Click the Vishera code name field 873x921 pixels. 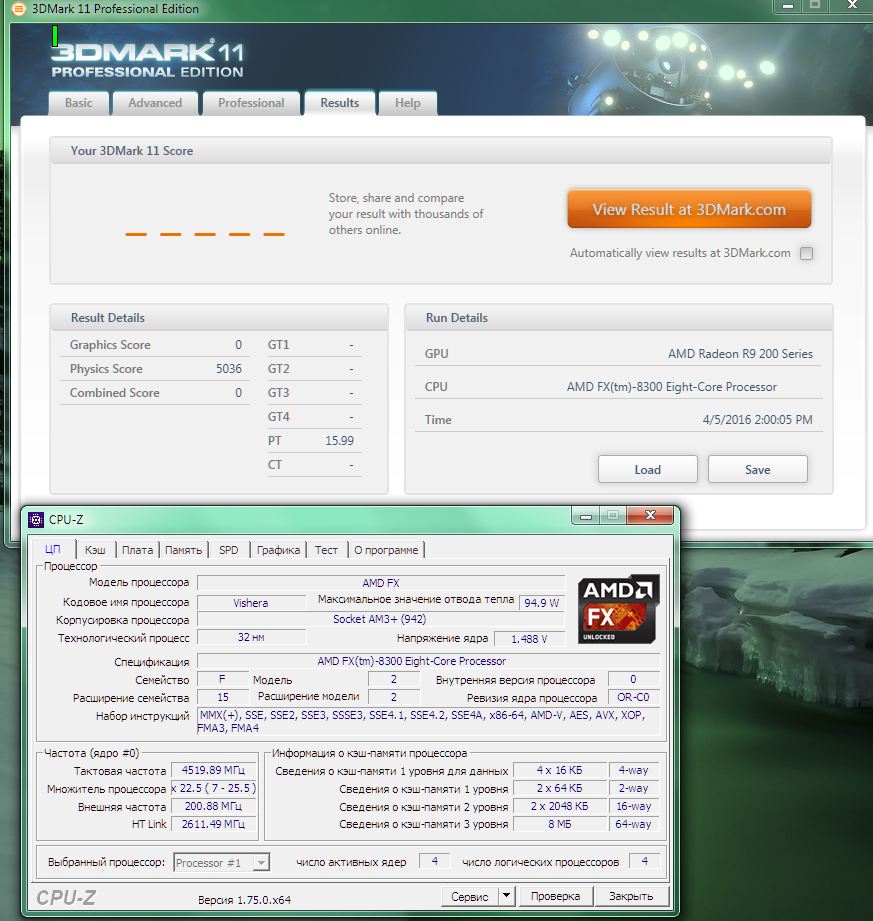coord(251,603)
